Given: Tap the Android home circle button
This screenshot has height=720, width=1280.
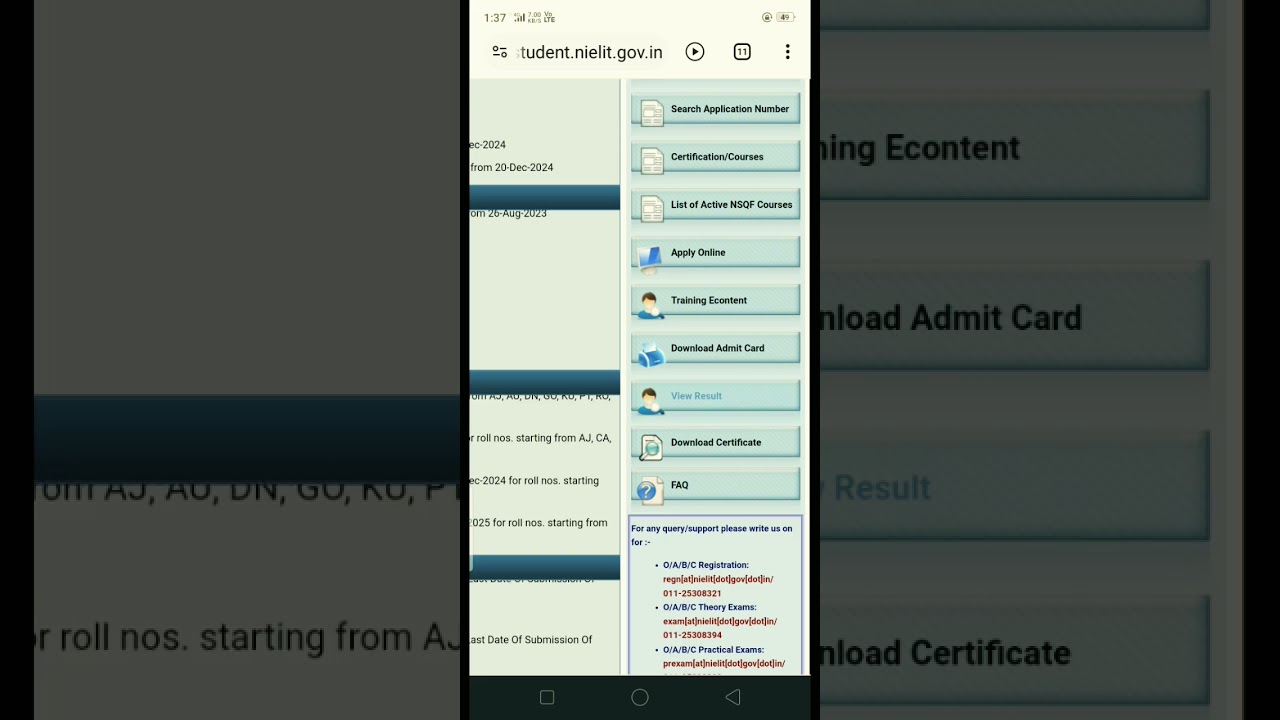Looking at the screenshot, I should pyautogui.click(x=640, y=698).
